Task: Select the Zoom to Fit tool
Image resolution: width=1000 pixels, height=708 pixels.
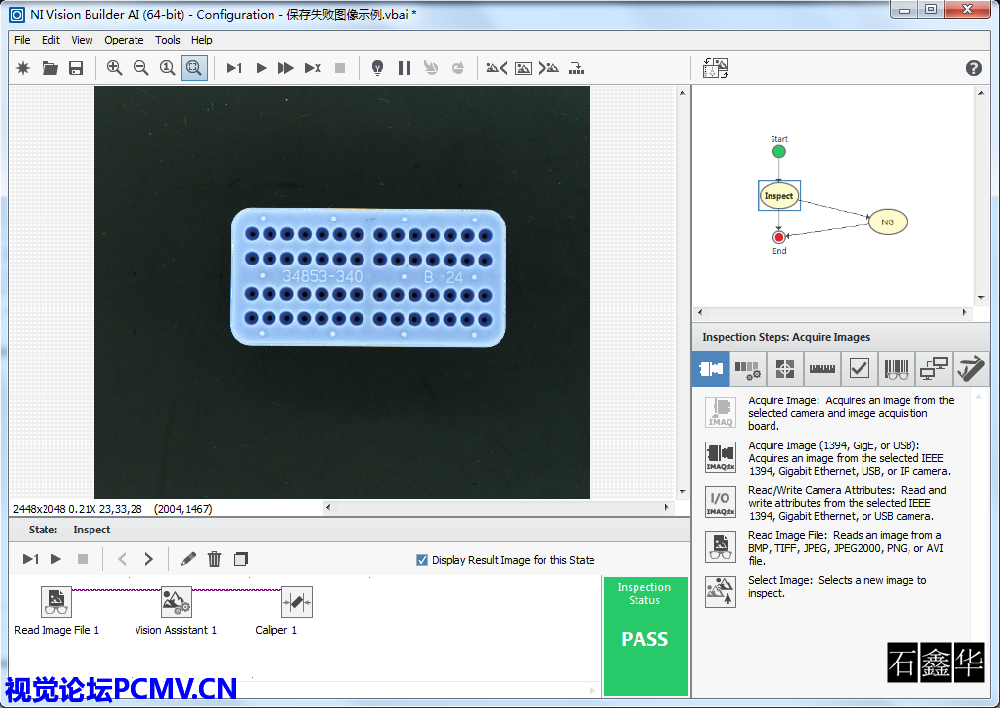Action: [x=194, y=68]
